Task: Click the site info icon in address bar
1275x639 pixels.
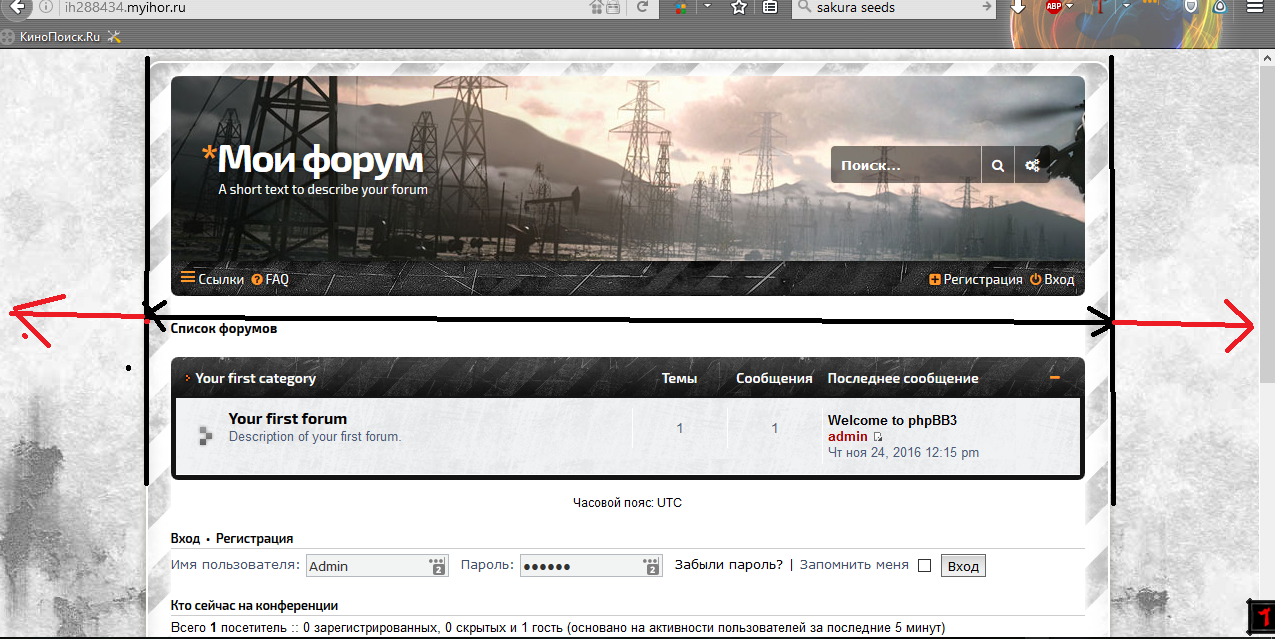Action: [47, 7]
